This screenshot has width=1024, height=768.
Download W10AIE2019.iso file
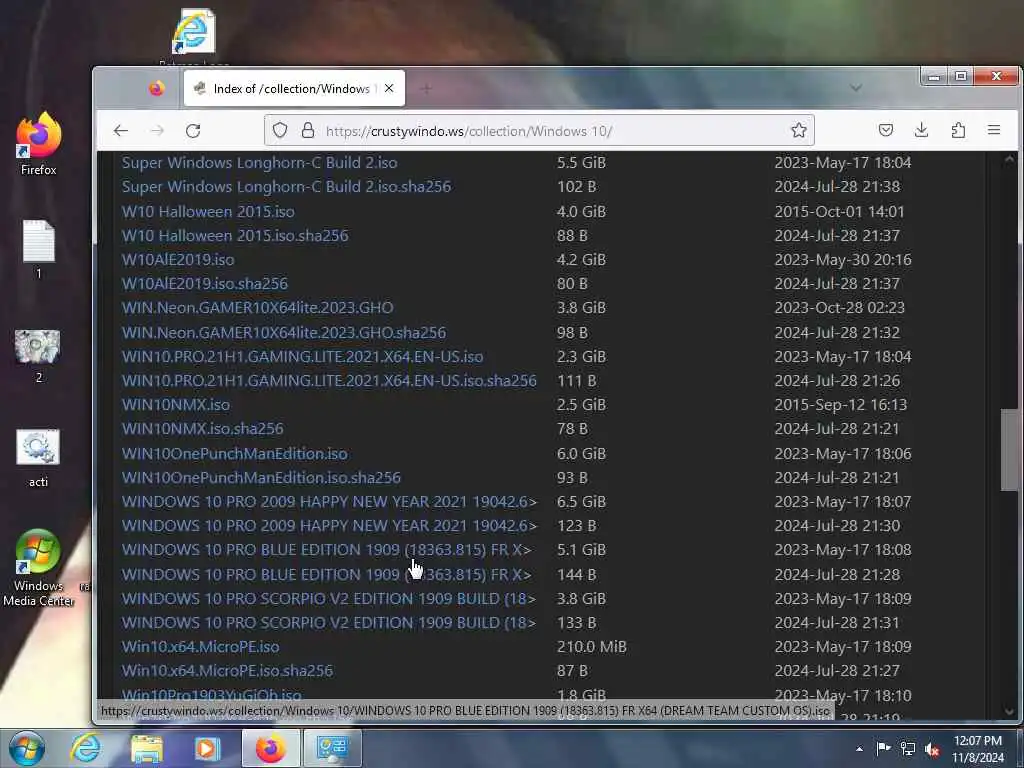tap(178, 260)
